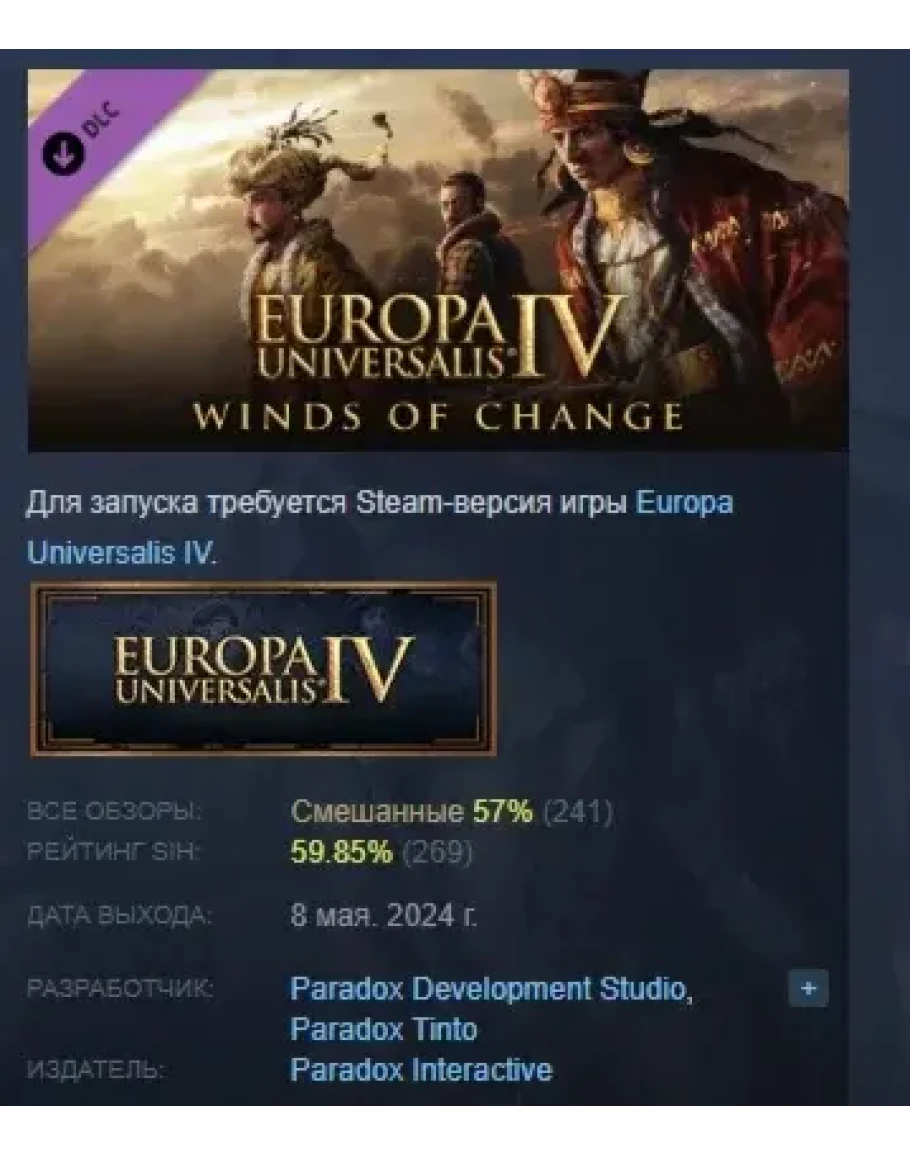Click the Смешанные review summary
The image size is (910, 1155).
377,811
